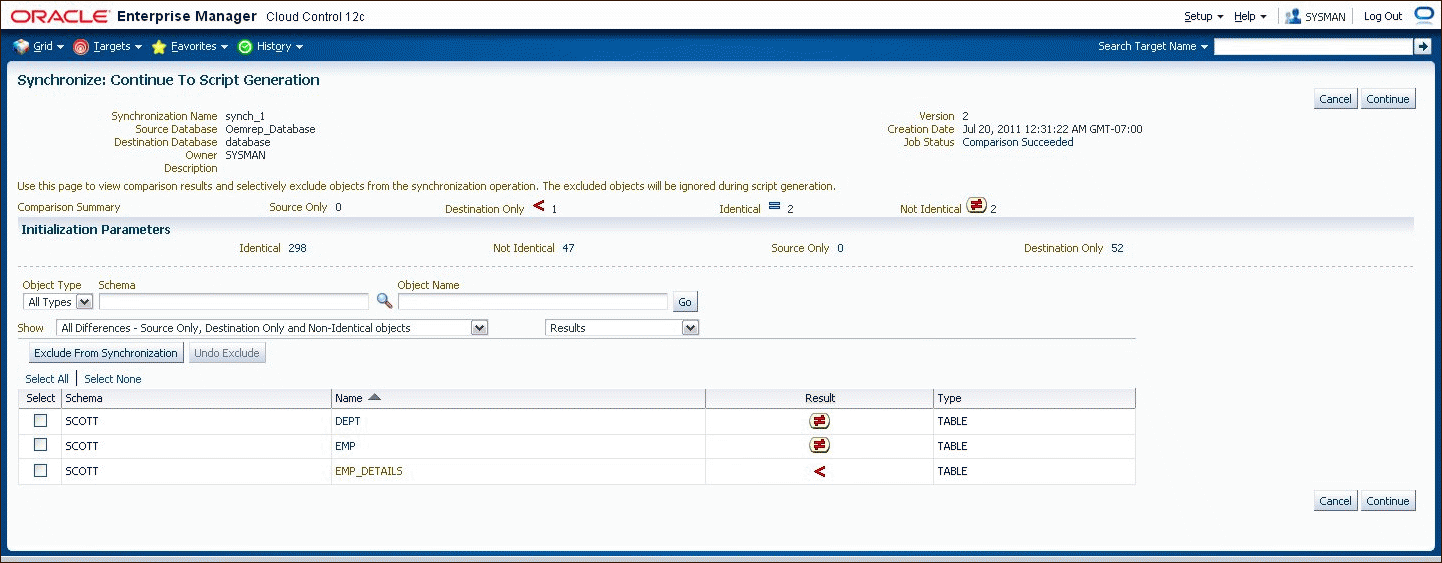This screenshot has width=1442, height=563.
Task: Open the EMP table link
Action: tap(345, 446)
